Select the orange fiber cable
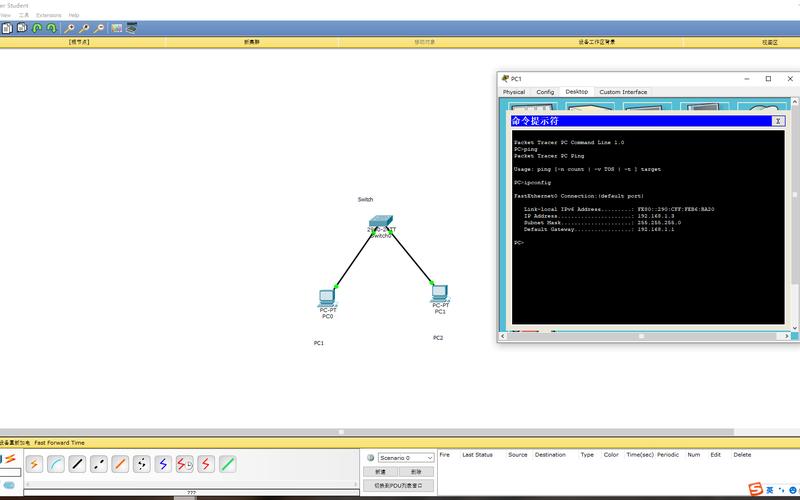 [x=120, y=464]
